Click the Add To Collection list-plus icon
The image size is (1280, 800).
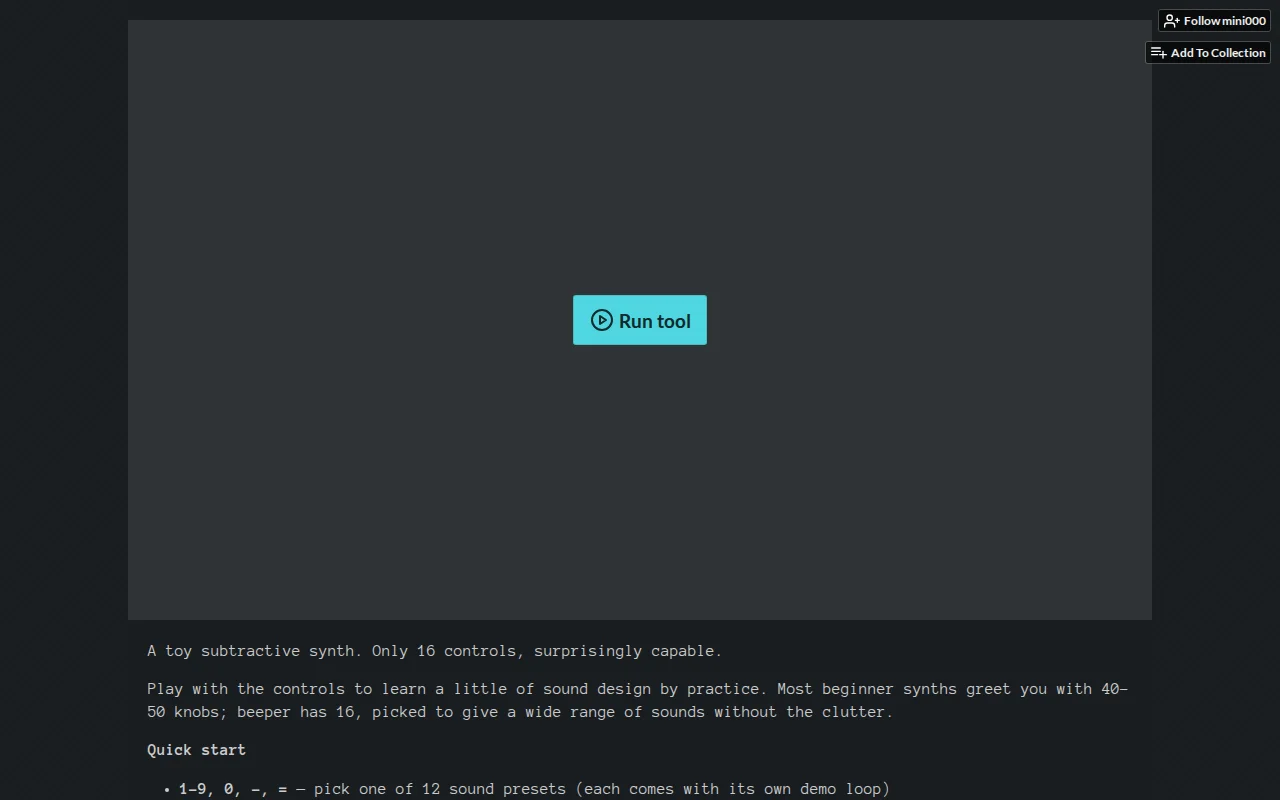pos(1158,53)
